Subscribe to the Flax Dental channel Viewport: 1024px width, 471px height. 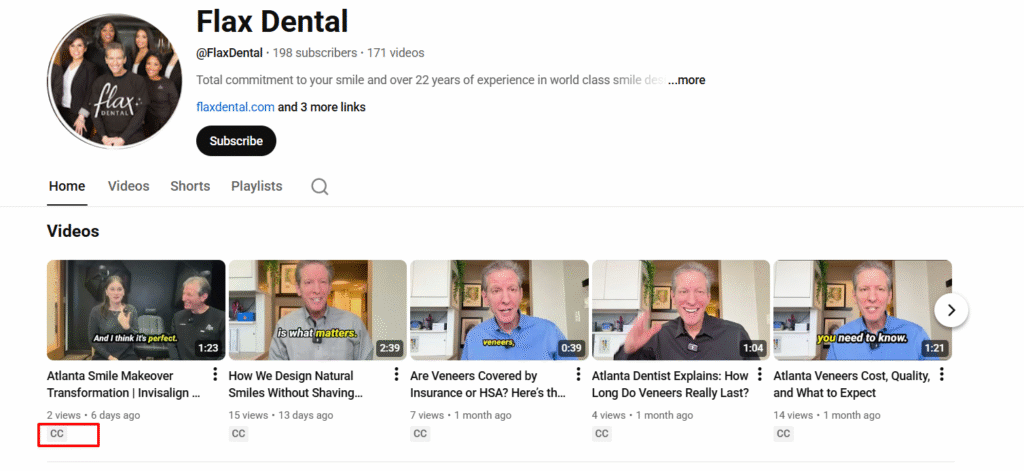click(236, 141)
